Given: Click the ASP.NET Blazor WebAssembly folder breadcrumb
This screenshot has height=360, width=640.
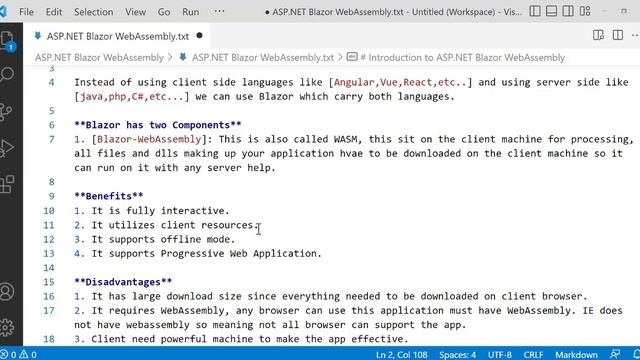Looking at the screenshot, I should tap(99, 58).
